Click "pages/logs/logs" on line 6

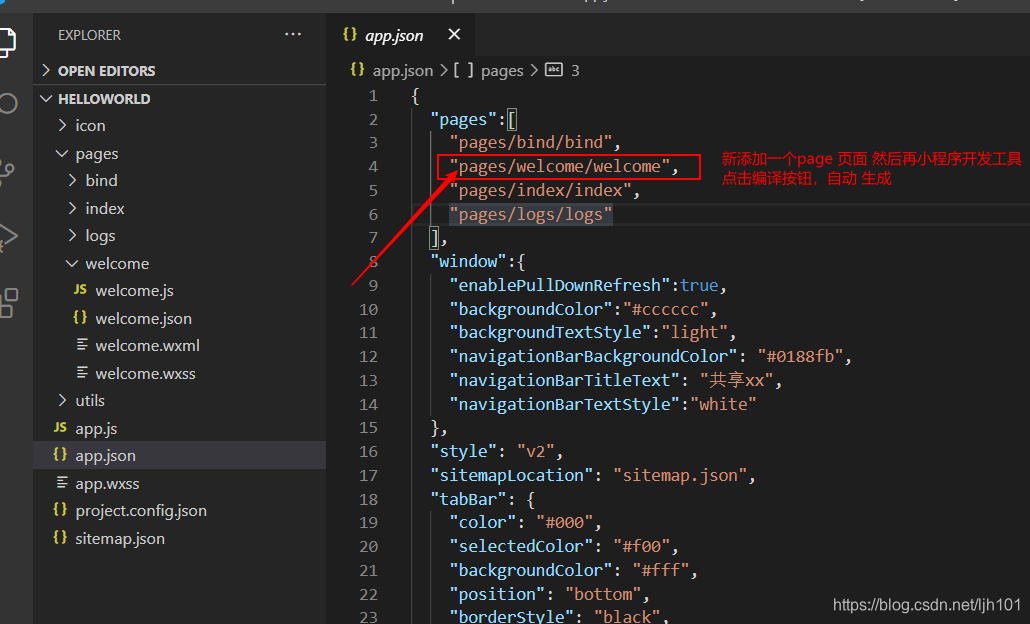pos(531,214)
